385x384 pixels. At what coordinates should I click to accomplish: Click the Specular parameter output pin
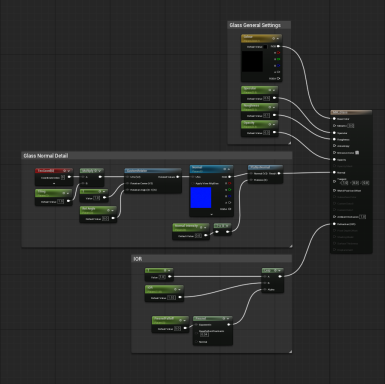274,98
